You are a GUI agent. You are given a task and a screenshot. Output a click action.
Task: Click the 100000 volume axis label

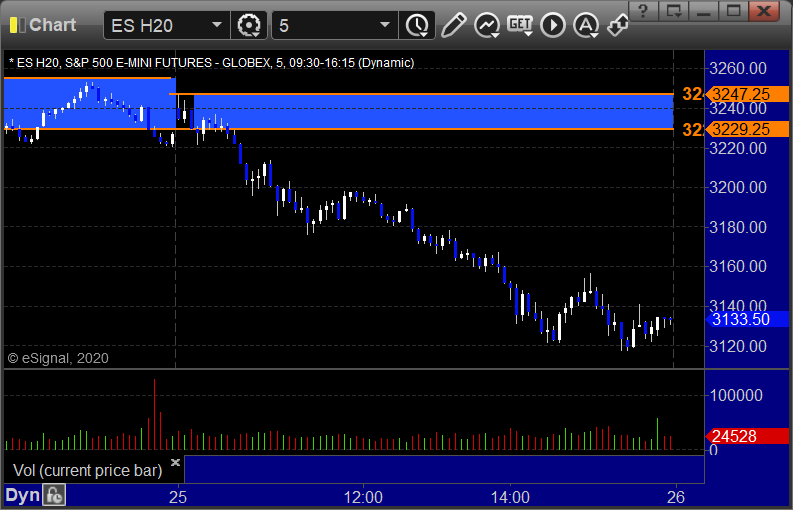pyautogui.click(x=736, y=395)
